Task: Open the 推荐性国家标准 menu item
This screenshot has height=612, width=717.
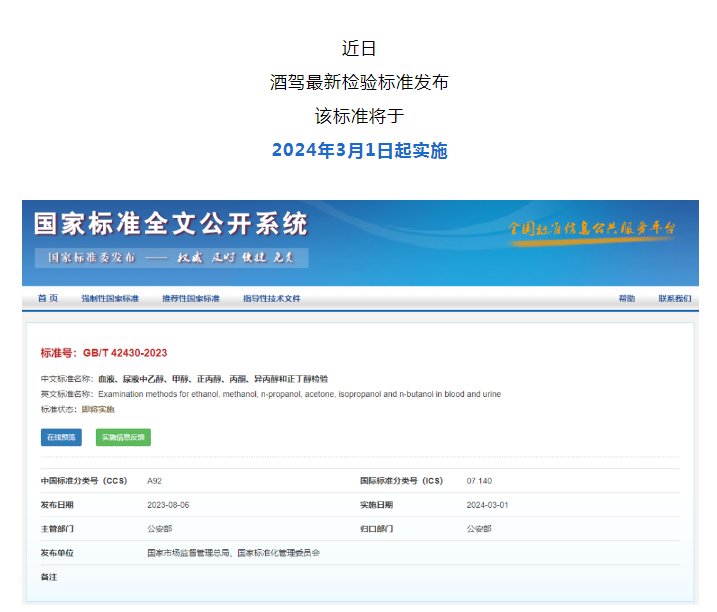Action: [x=190, y=299]
